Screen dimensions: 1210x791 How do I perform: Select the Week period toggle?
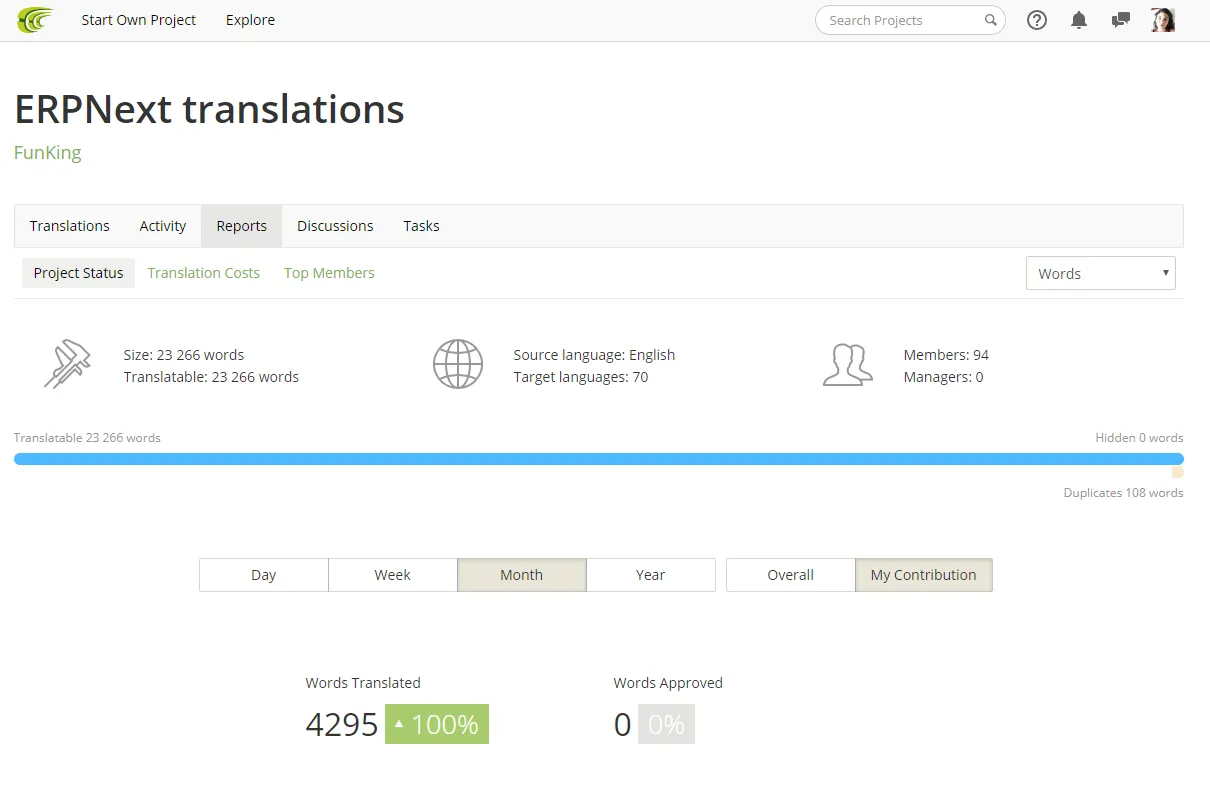[x=393, y=575]
